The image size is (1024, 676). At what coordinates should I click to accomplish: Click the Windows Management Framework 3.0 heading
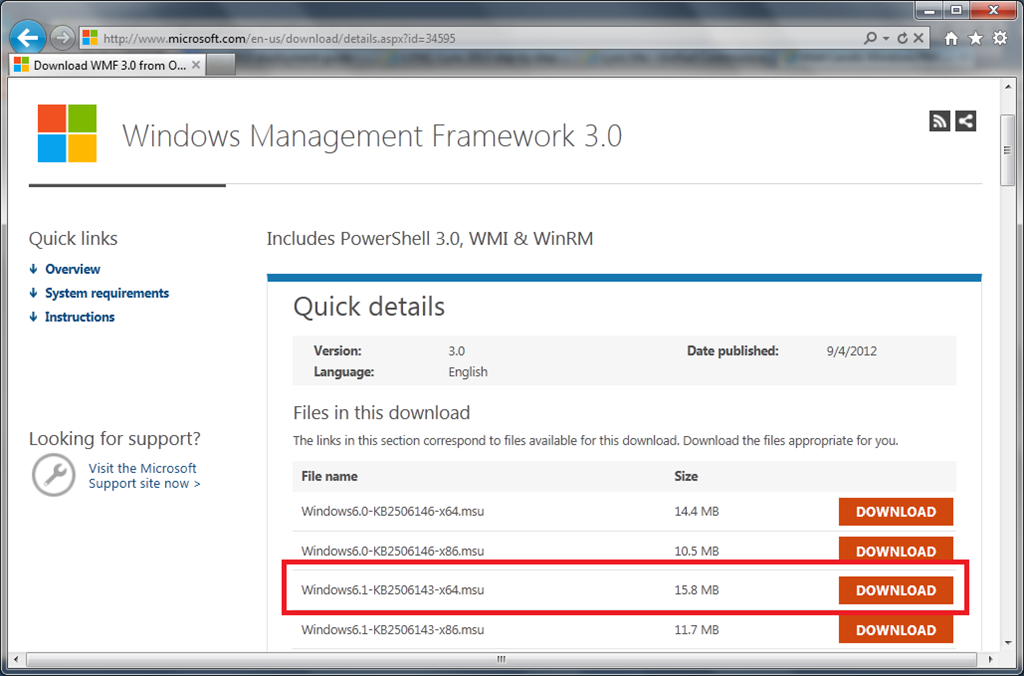[372, 135]
